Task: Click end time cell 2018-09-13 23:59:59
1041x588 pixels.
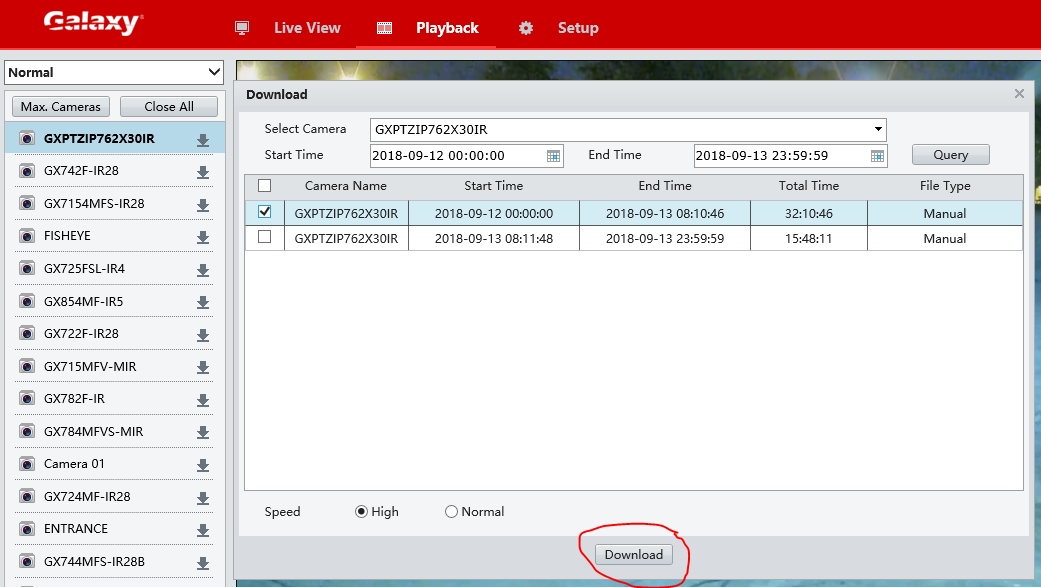Action: [665, 238]
